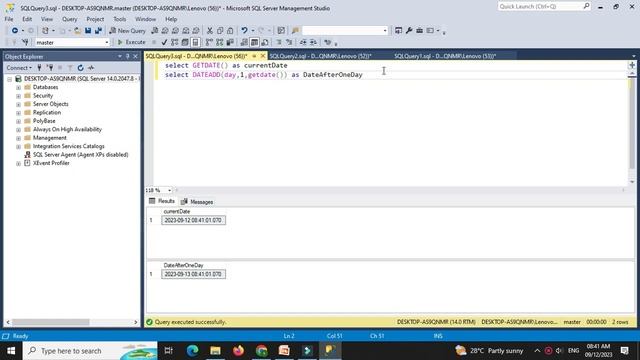
Task: Click the currentDate result cell value
Action: 193,220
